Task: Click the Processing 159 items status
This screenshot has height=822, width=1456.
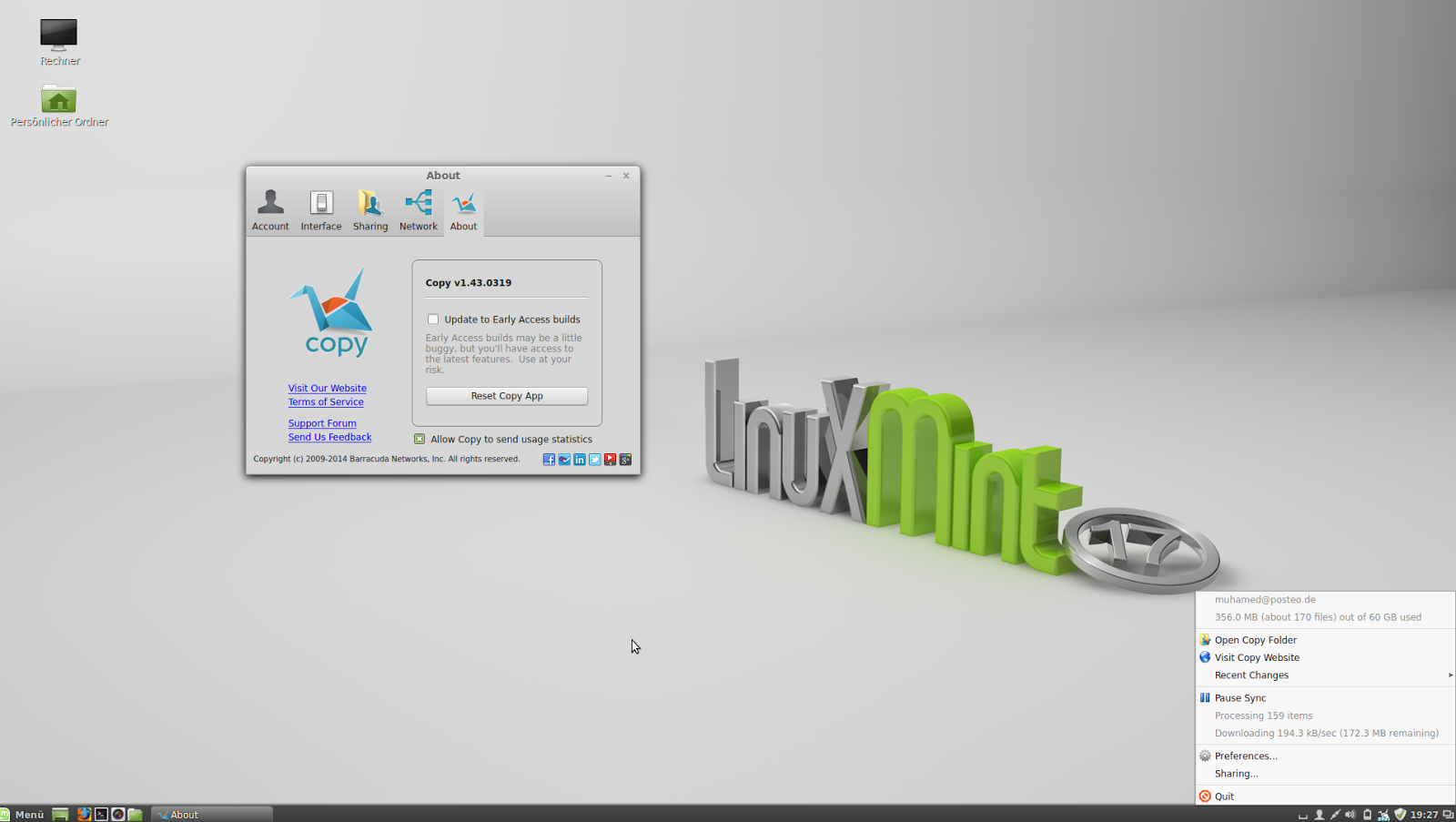Action: point(1263,715)
